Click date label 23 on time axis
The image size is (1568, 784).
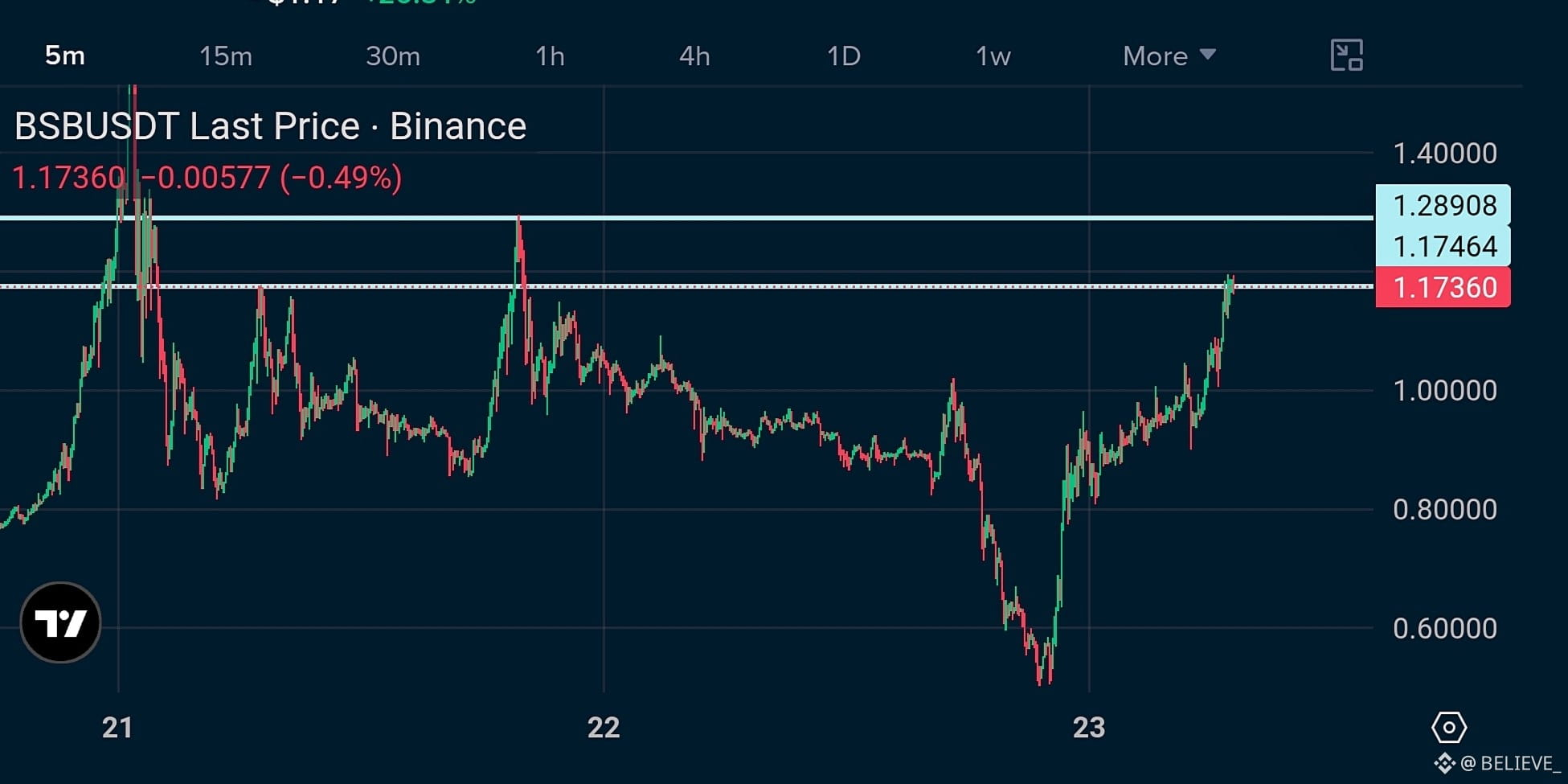1089,728
